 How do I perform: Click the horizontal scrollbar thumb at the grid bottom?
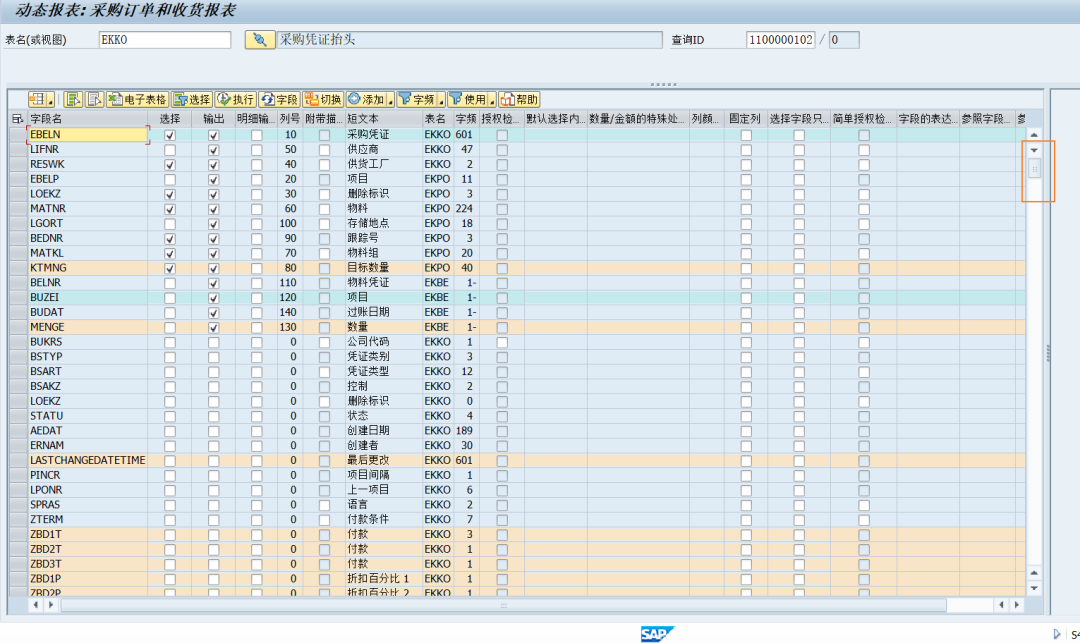point(503,605)
